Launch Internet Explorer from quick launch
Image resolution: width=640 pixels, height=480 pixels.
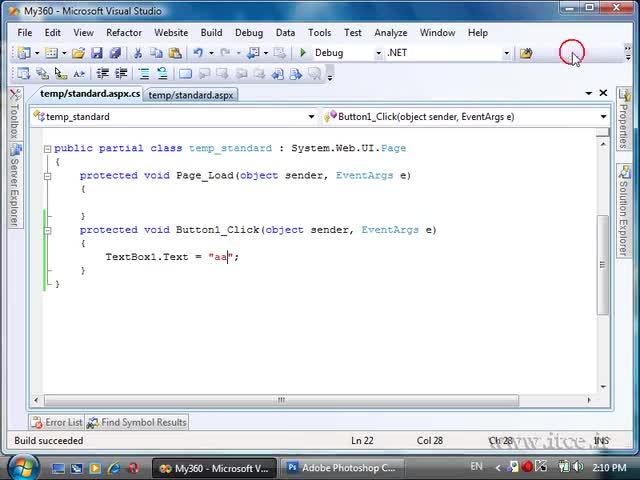coord(114,468)
